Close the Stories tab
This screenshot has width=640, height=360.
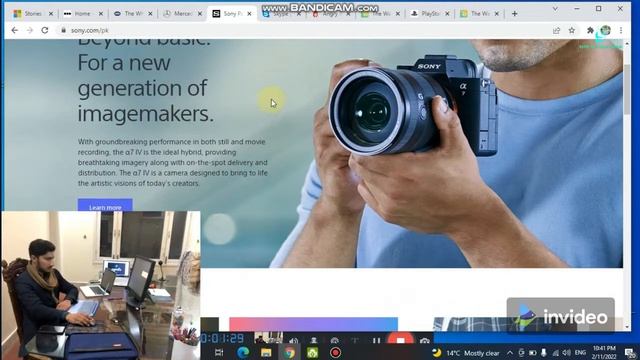pyautogui.click(x=51, y=13)
